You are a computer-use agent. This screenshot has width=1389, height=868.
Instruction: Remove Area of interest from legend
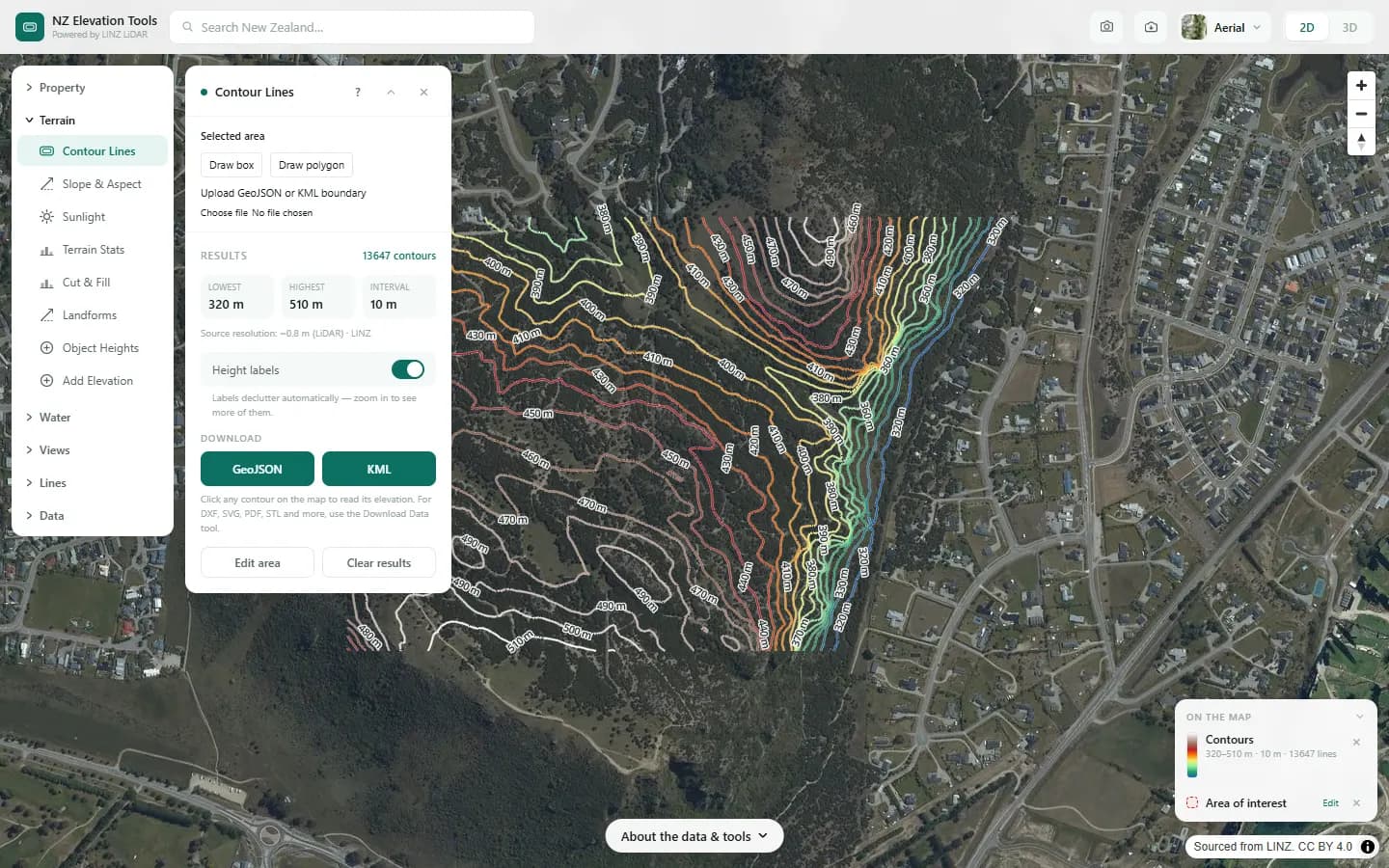pos(1356,803)
